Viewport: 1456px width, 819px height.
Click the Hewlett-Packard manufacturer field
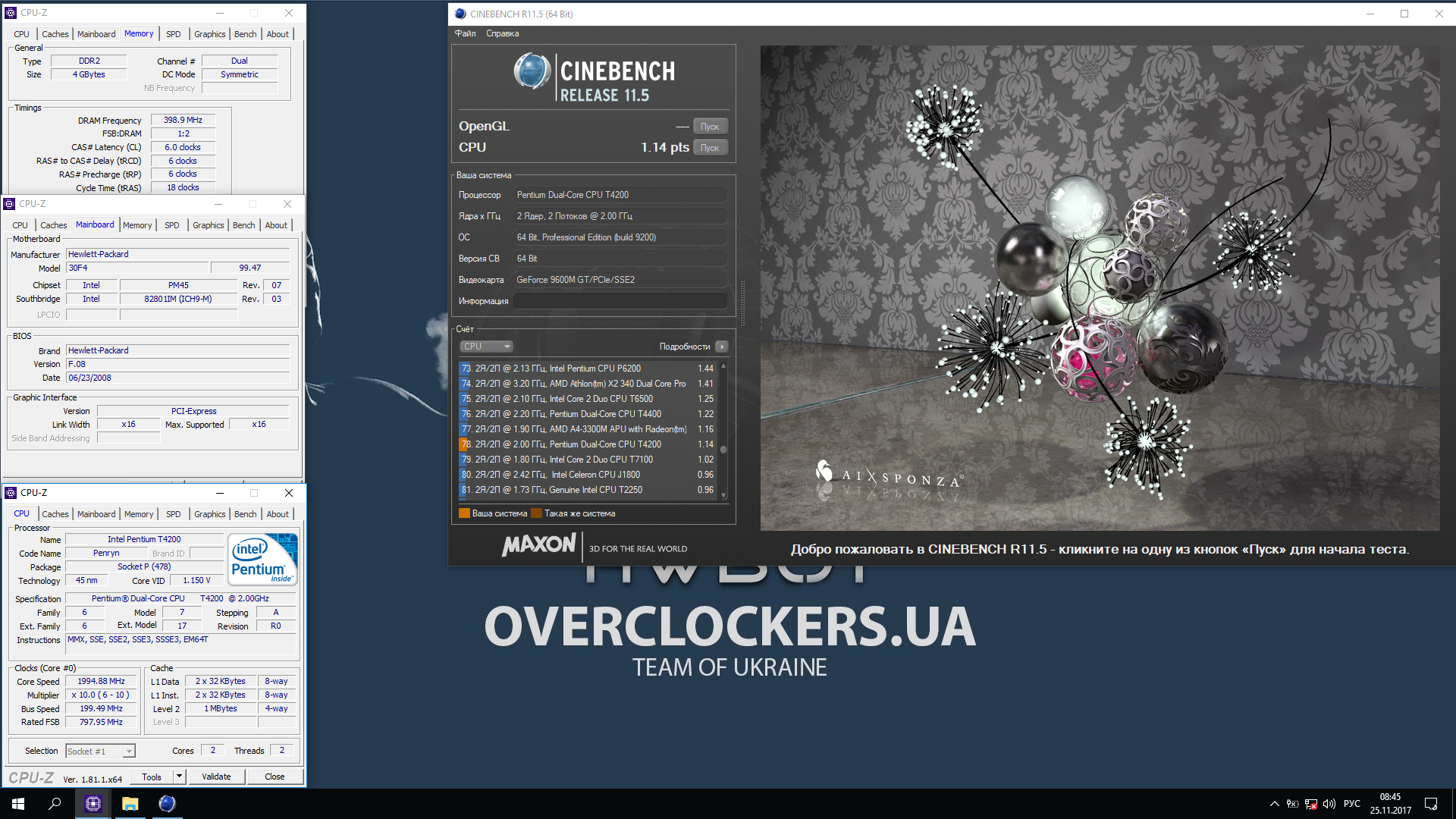coord(177,254)
